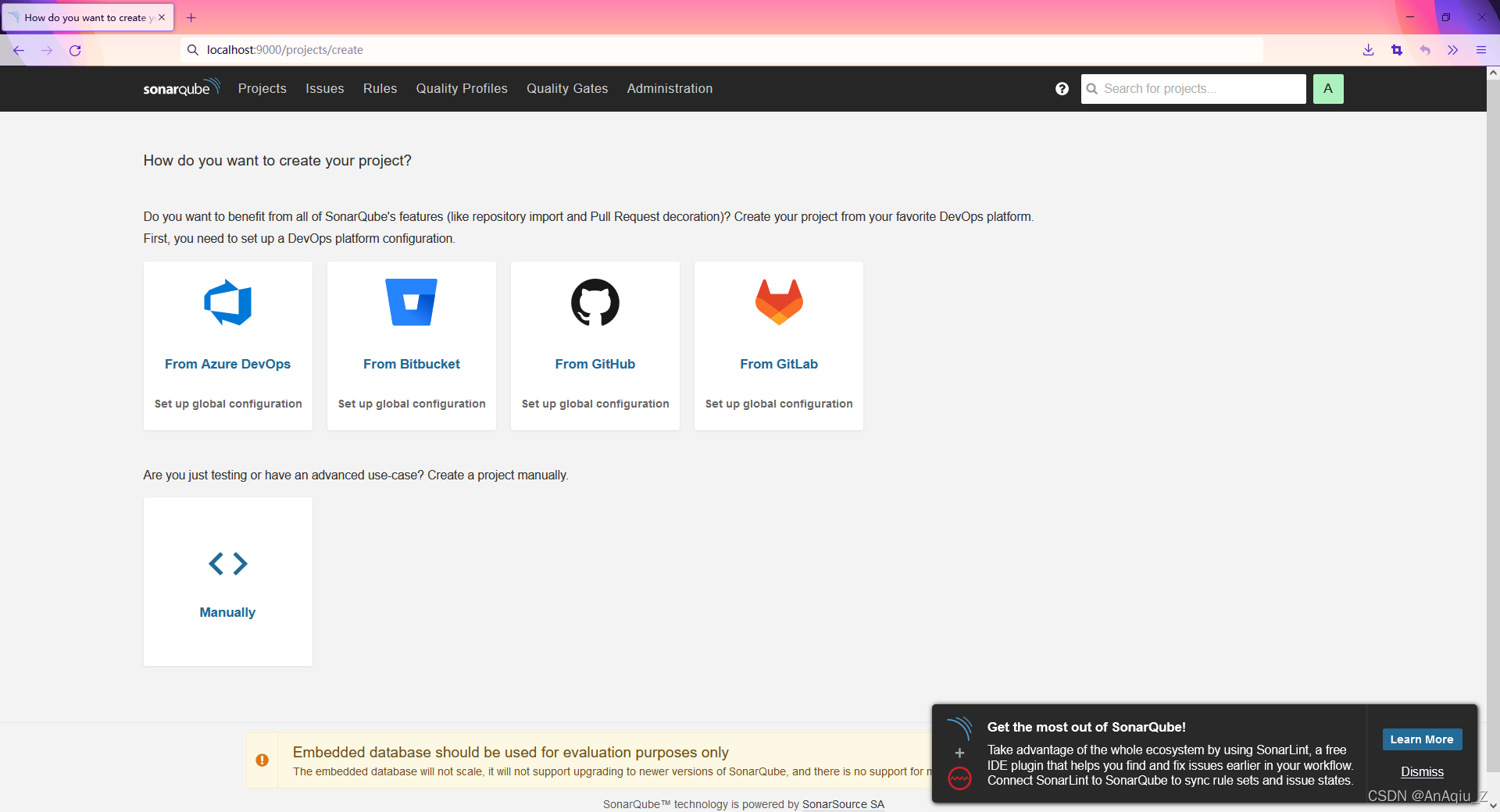Click the Azure DevOps logo icon

[x=228, y=302]
